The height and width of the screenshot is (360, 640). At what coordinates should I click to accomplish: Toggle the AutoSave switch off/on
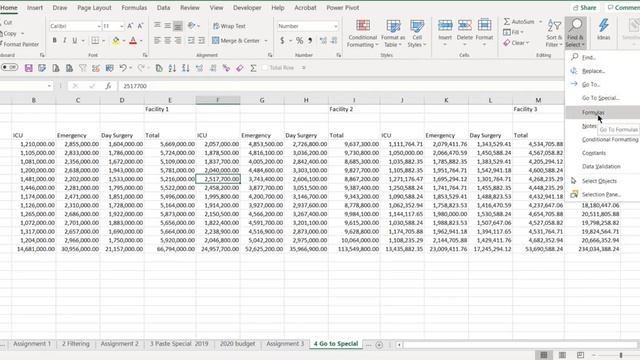[9, 67]
